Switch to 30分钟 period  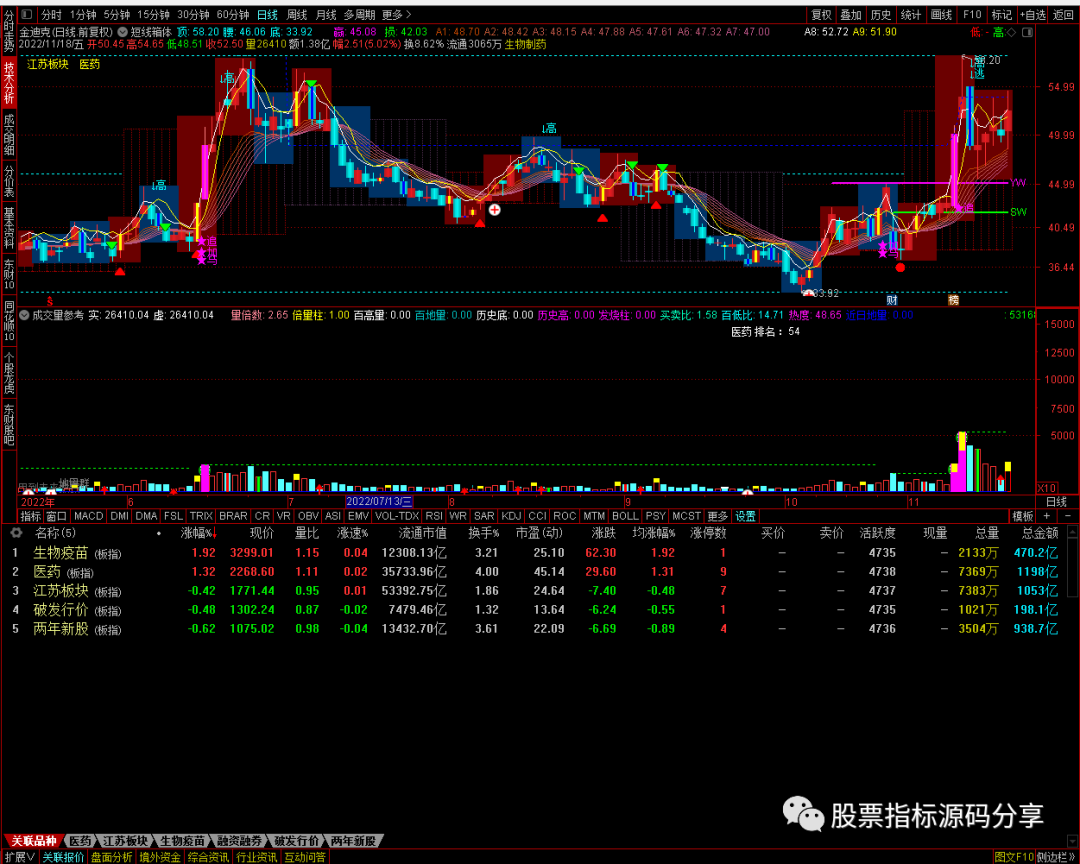tap(193, 14)
